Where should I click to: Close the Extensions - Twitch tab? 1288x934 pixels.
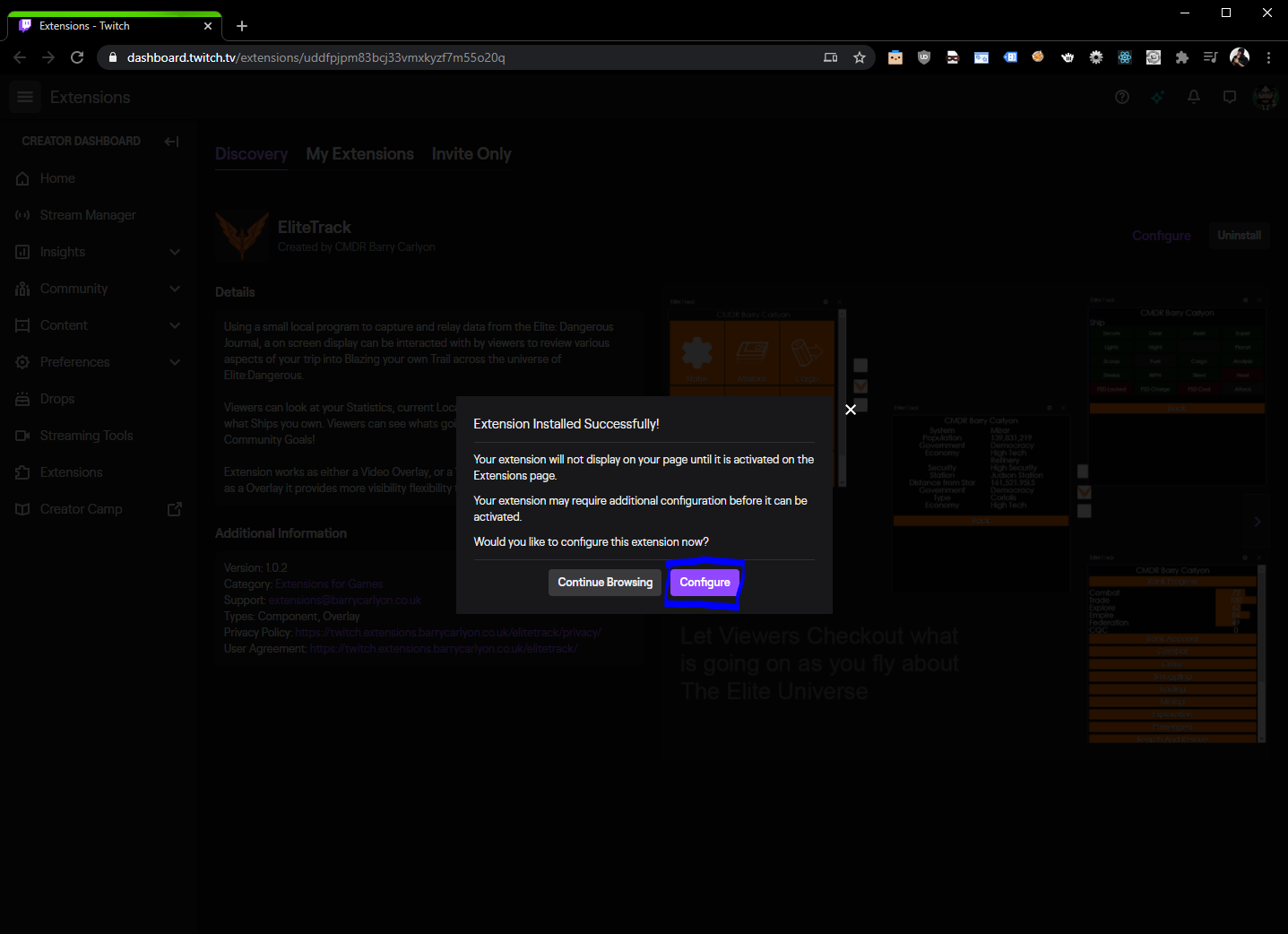pyautogui.click(x=208, y=26)
